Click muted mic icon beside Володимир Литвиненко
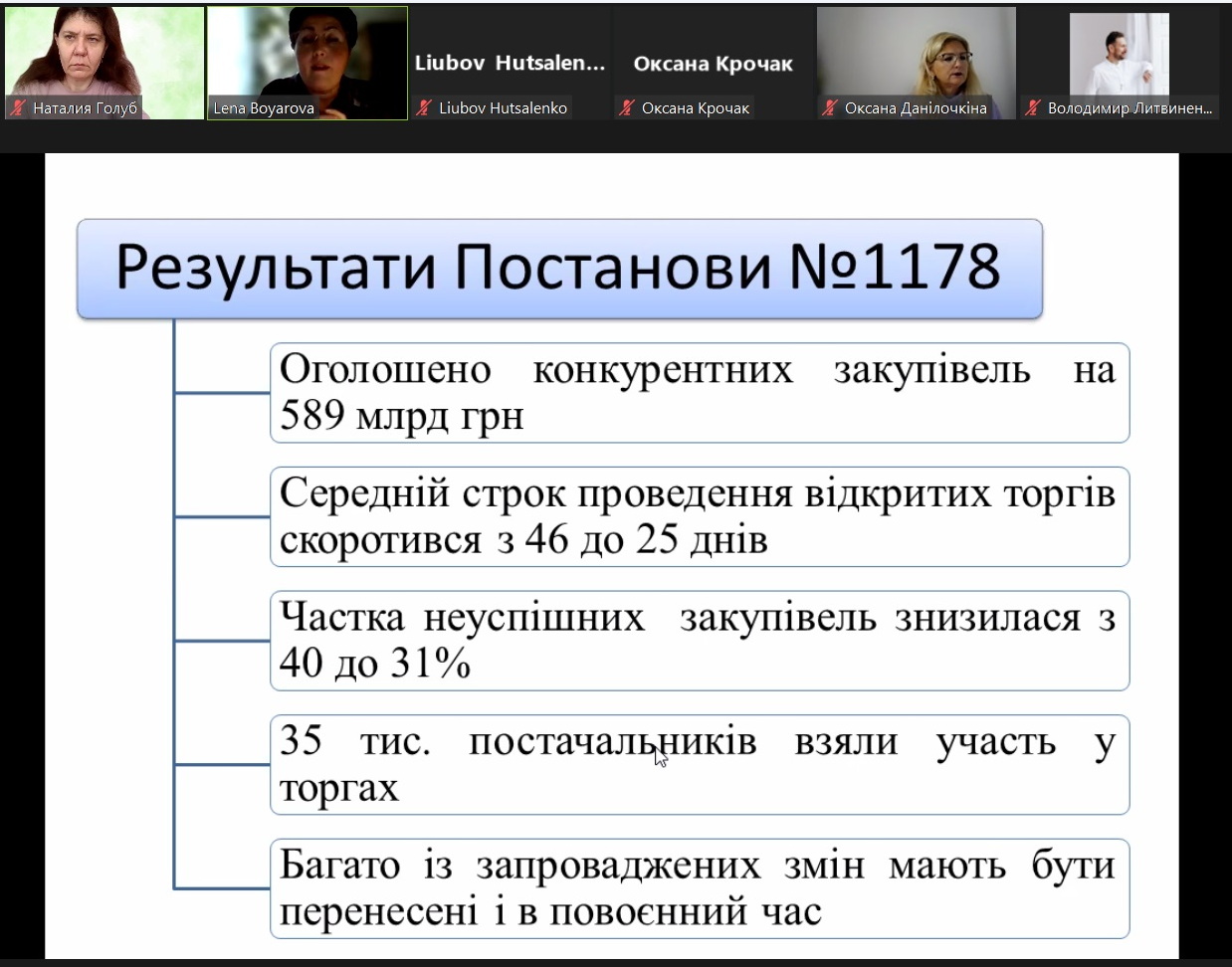 click(1033, 108)
